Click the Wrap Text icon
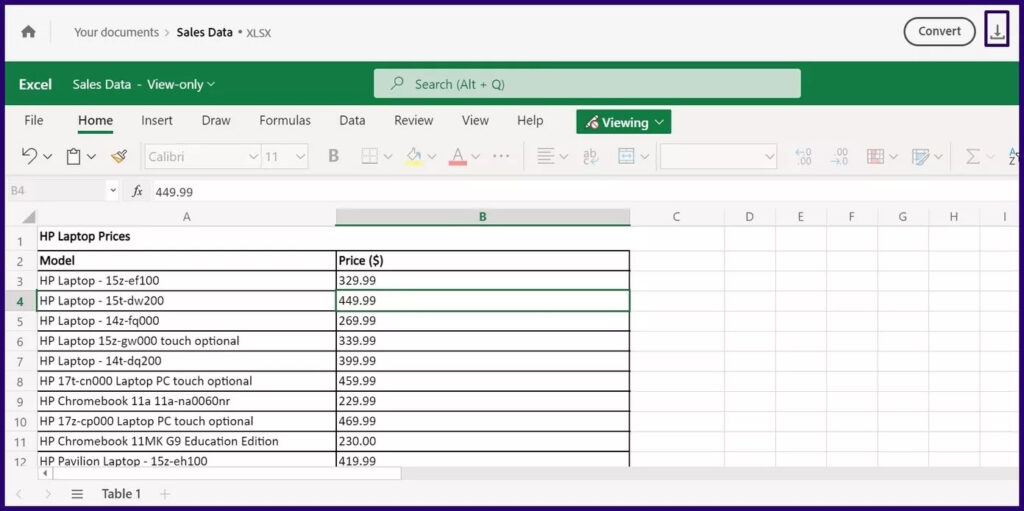This screenshot has height=511, width=1024. pyautogui.click(x=590, y=156)
